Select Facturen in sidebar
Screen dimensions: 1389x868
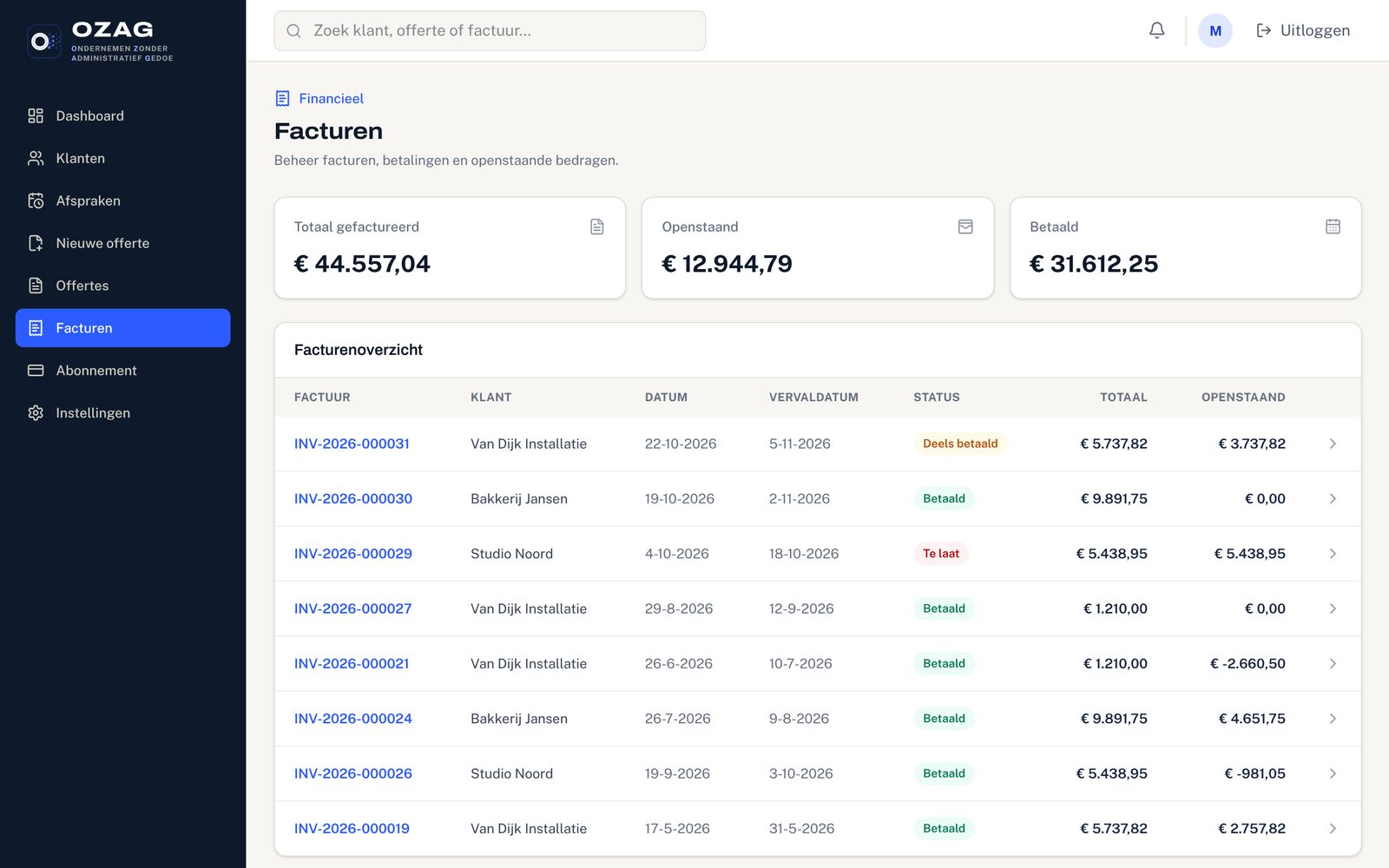[122, 328]
